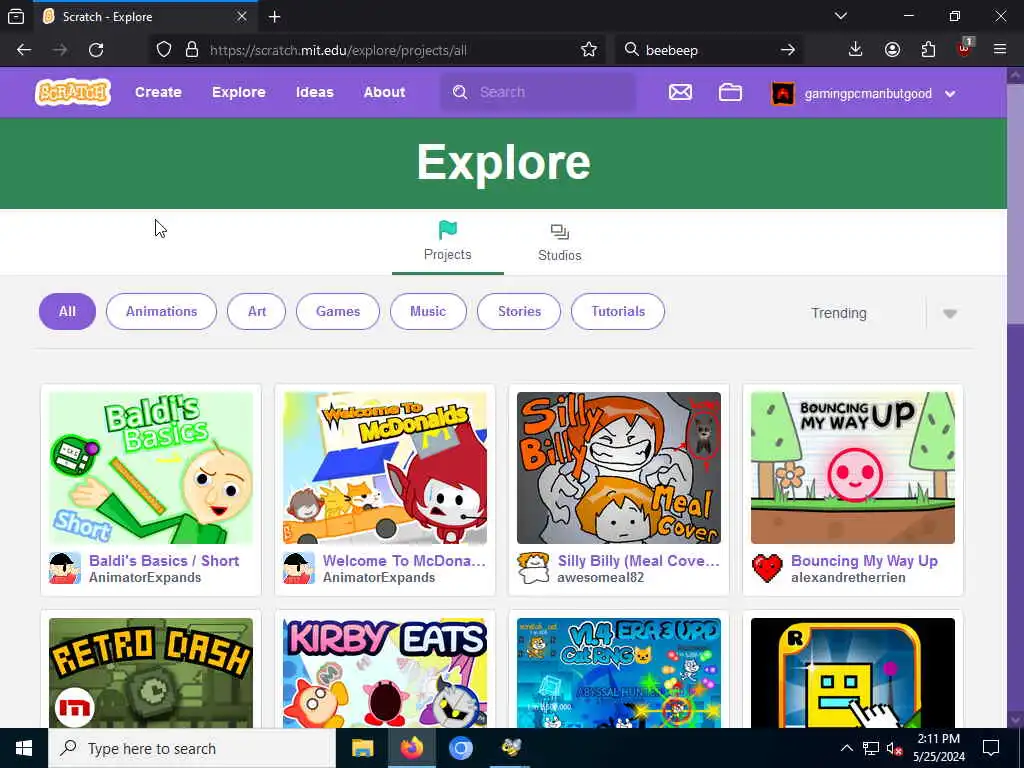
Task: Go to the Ideas page
Action: click(315, 92)
